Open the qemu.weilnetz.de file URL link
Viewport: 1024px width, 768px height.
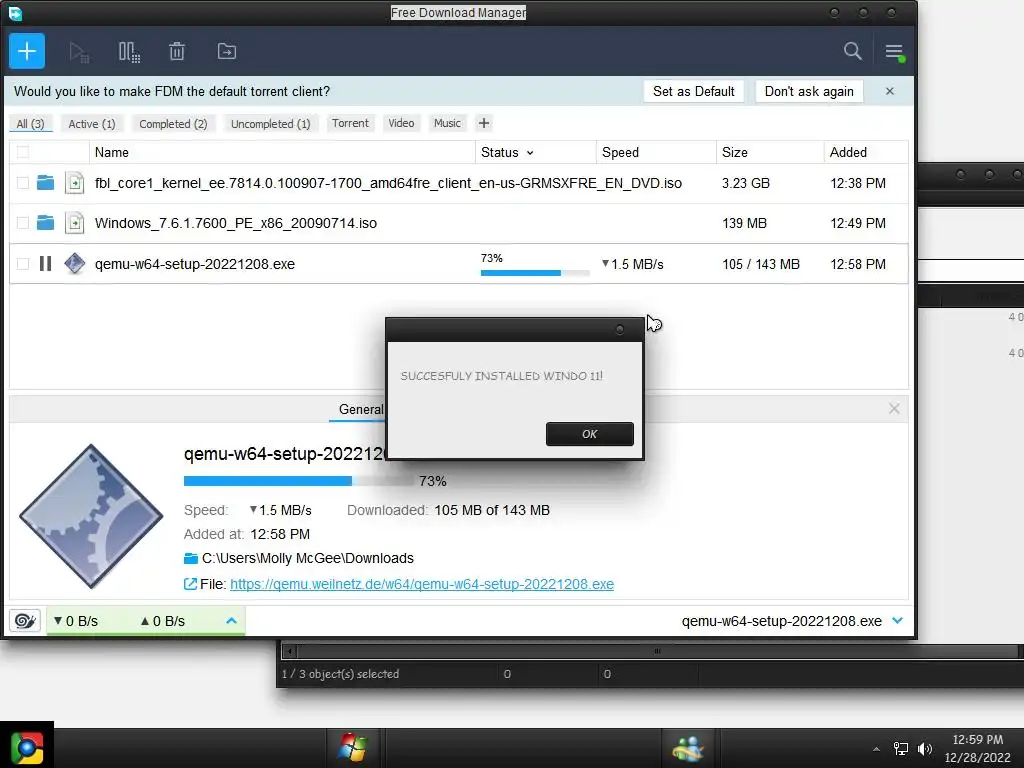[x=422, y=584]
